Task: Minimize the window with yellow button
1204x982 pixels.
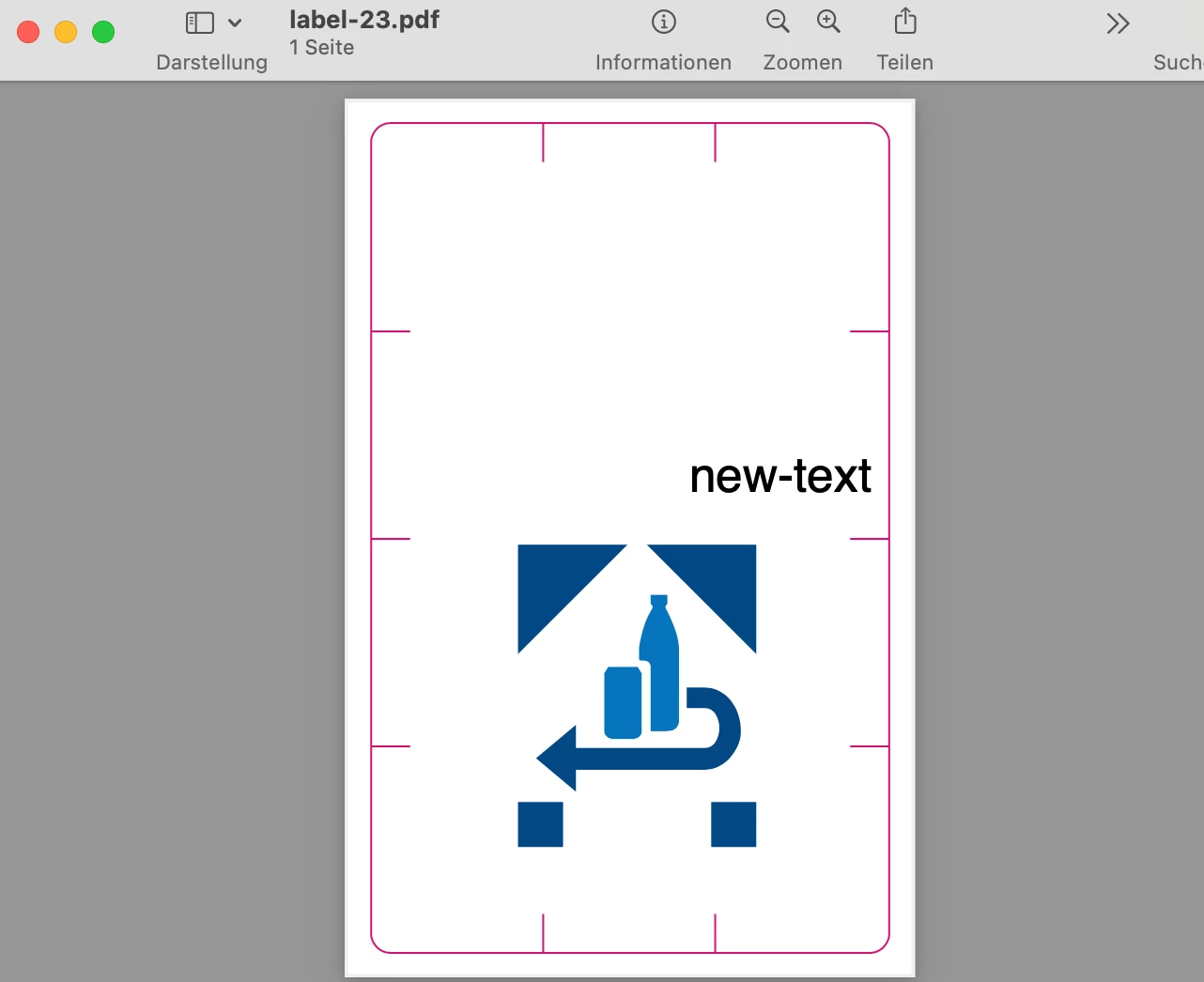Action: point(66,32)
